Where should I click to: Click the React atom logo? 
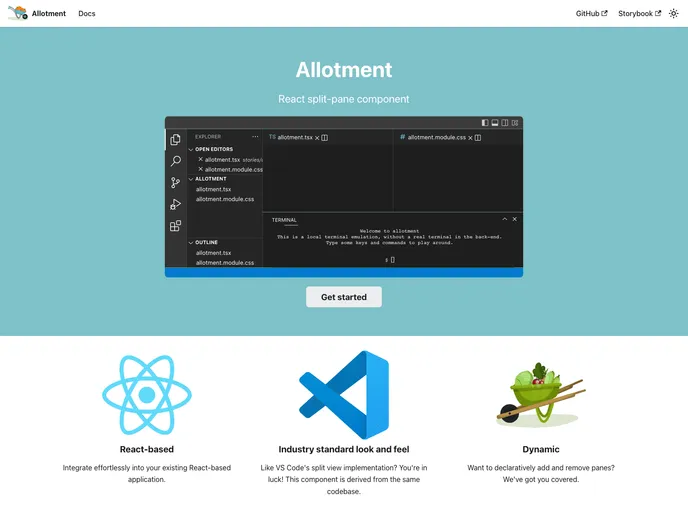point(147,394)
